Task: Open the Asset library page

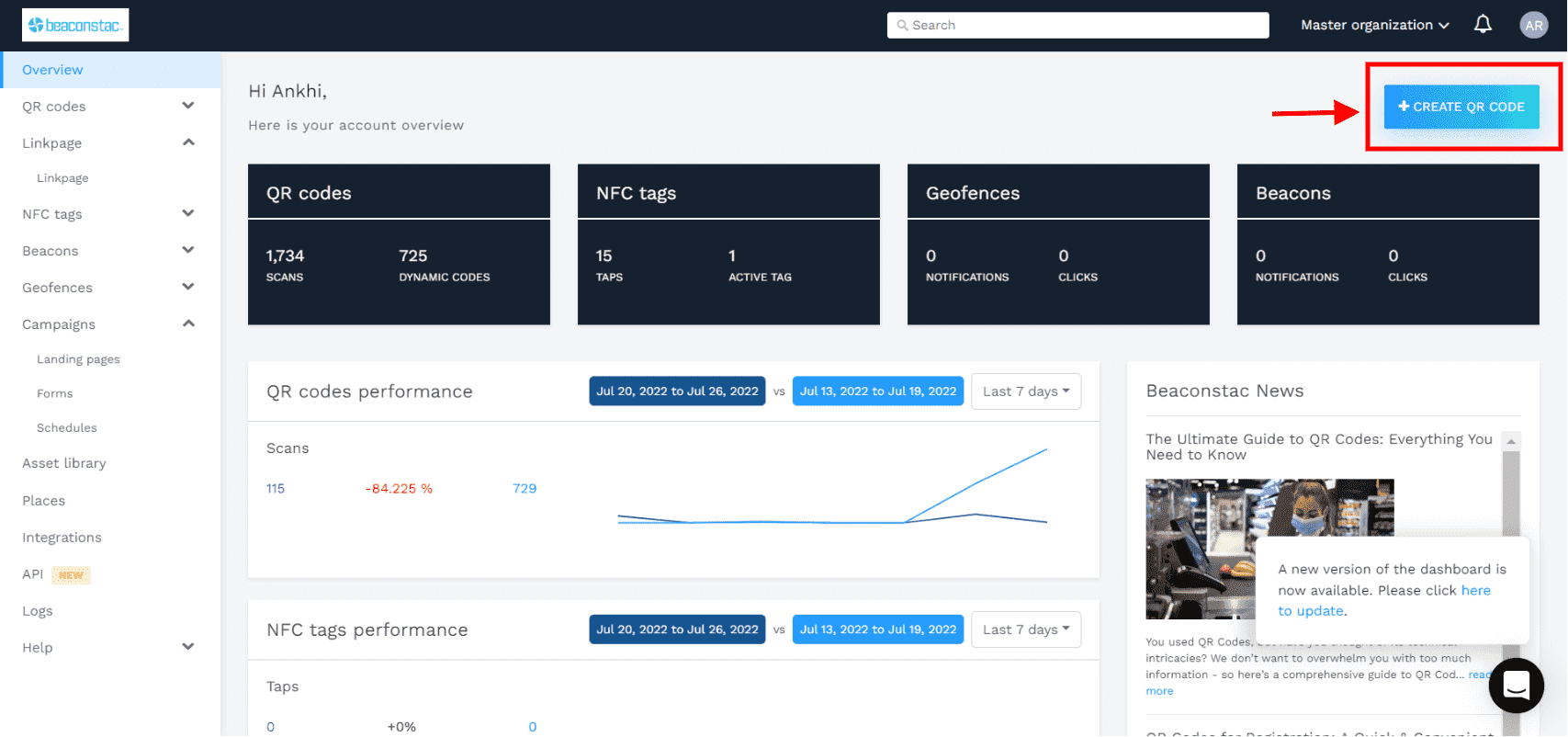Action: (64, 463)
